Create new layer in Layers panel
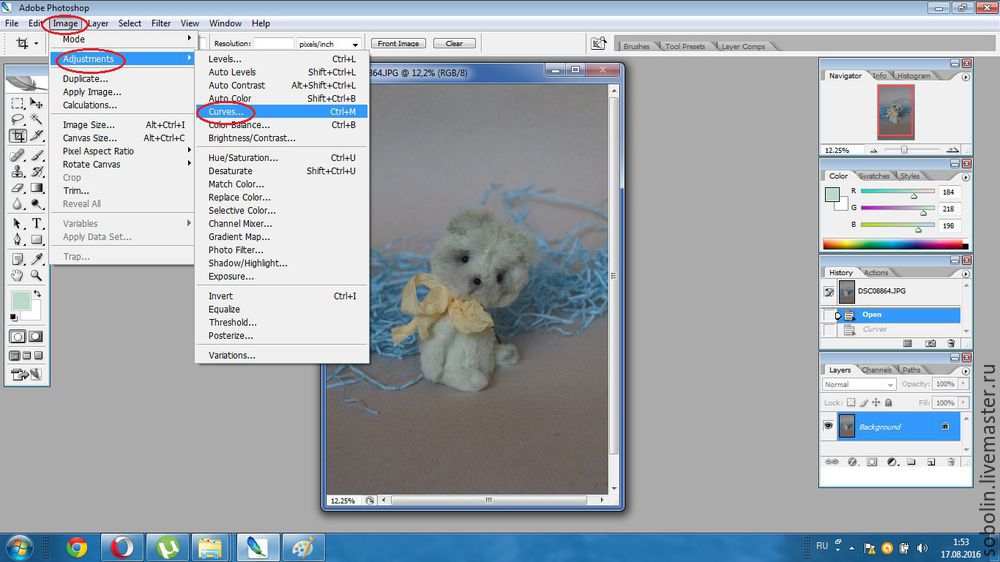The width and height of the screenshot is (1000, 562). pos(931,462)
